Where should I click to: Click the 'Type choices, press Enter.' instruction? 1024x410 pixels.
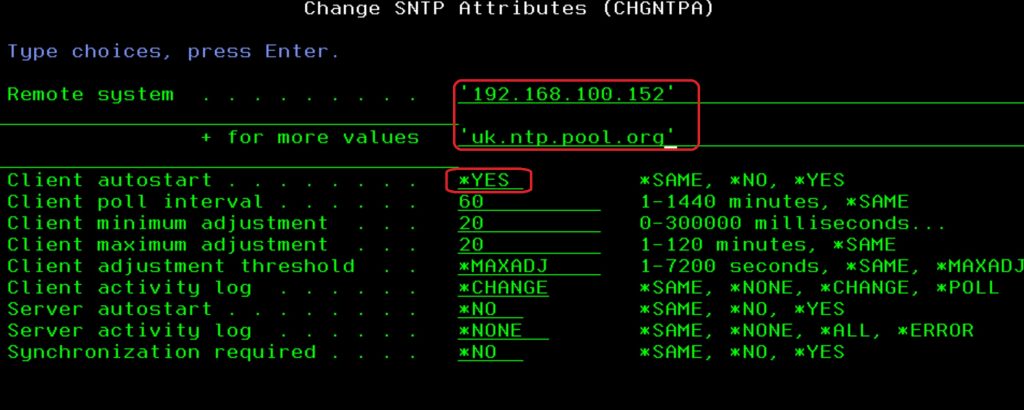pos(173,52)
